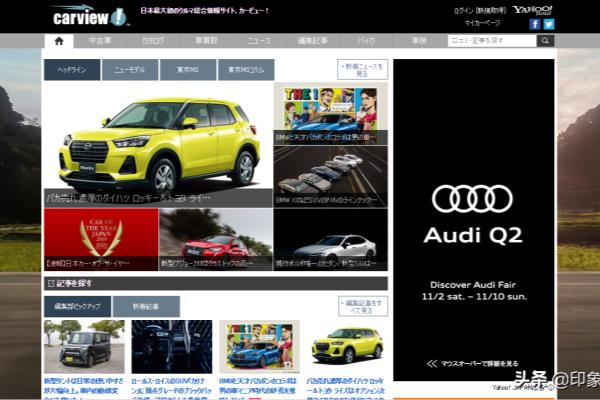Select the 新着記事 tab

click(146, 307)
